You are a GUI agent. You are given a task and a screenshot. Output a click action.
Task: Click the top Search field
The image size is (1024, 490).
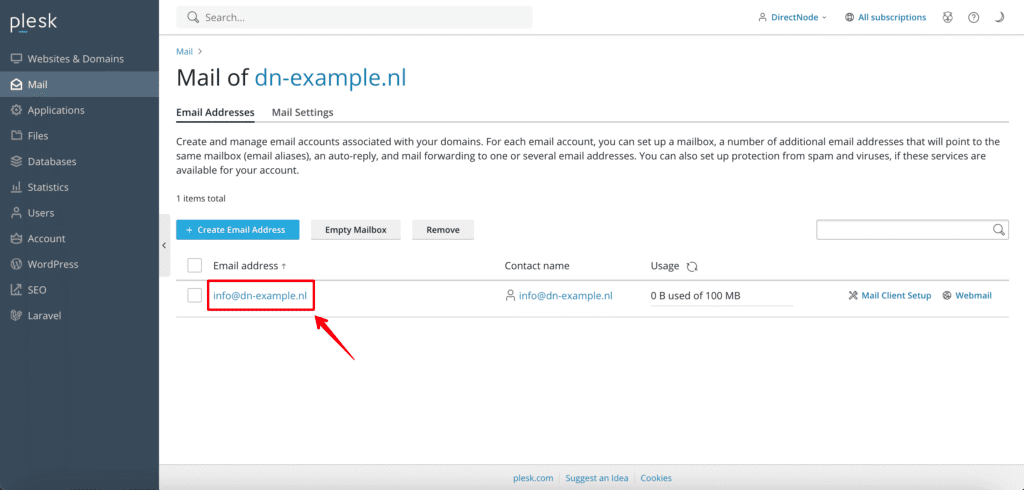(355, 18)
